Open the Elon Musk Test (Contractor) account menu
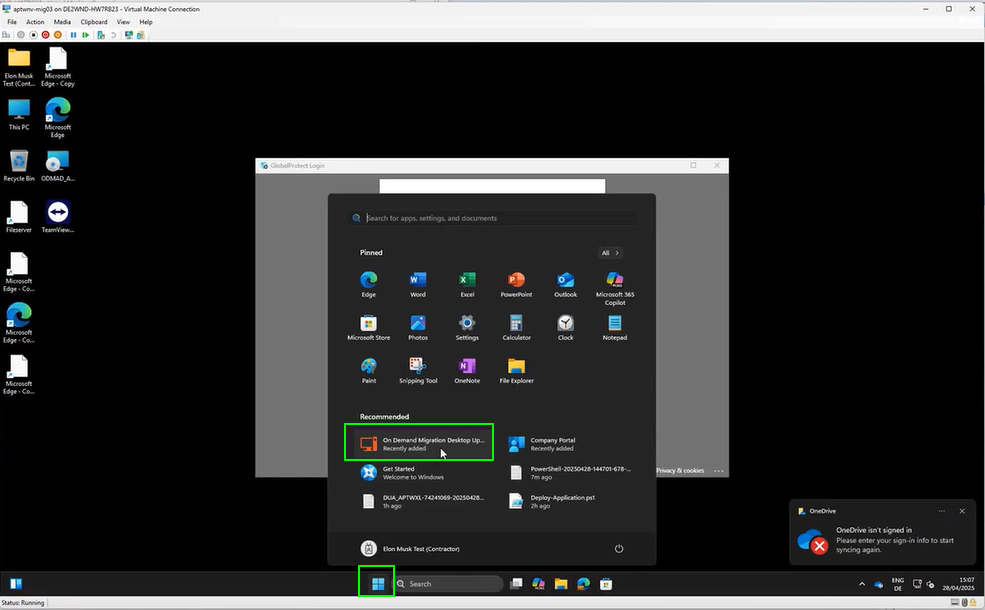 [x=410, y=548]
